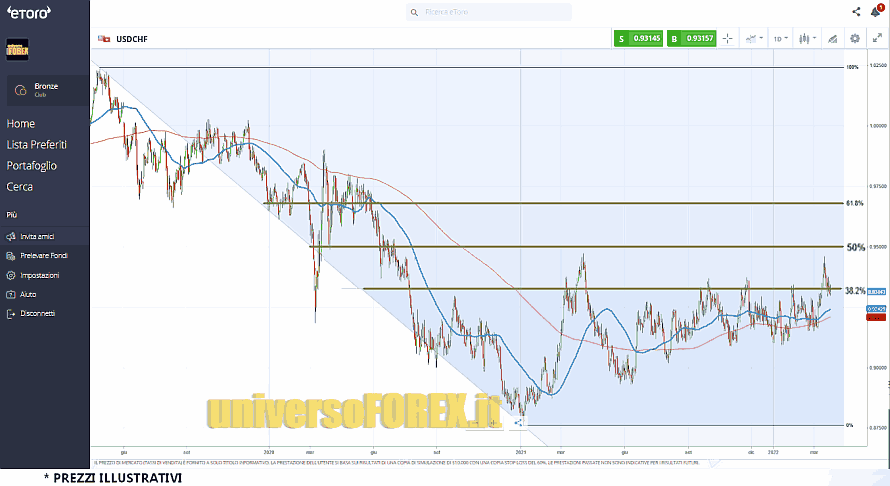The image size is (890, 486).
Task: Open Portafoglio from the sidebar
Action: (x=32, y=166)
